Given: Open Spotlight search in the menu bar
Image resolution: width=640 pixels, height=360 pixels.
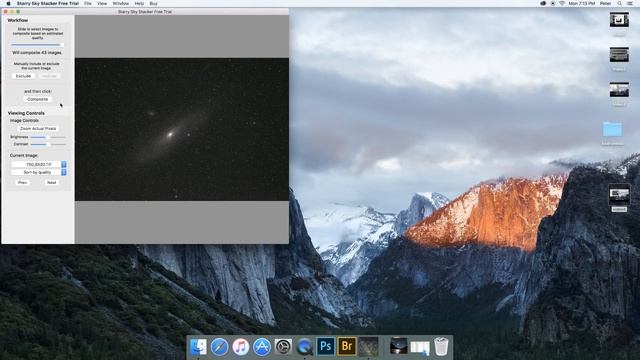Looking at the screenshot, I should coord(620,3).
